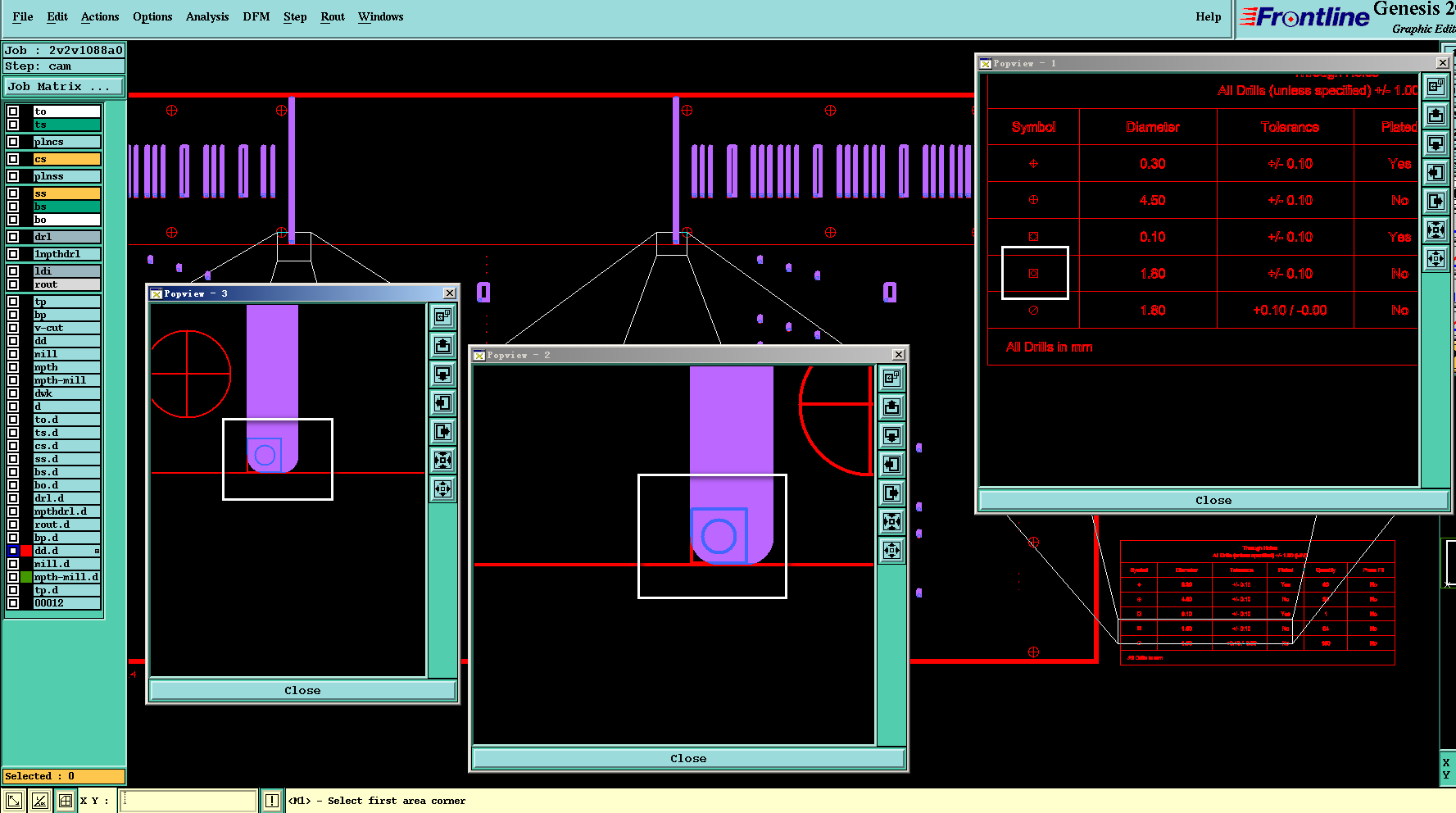Open the Rout menu
Viewport: 1456px width, 813px height.
[x=333, y=16]
